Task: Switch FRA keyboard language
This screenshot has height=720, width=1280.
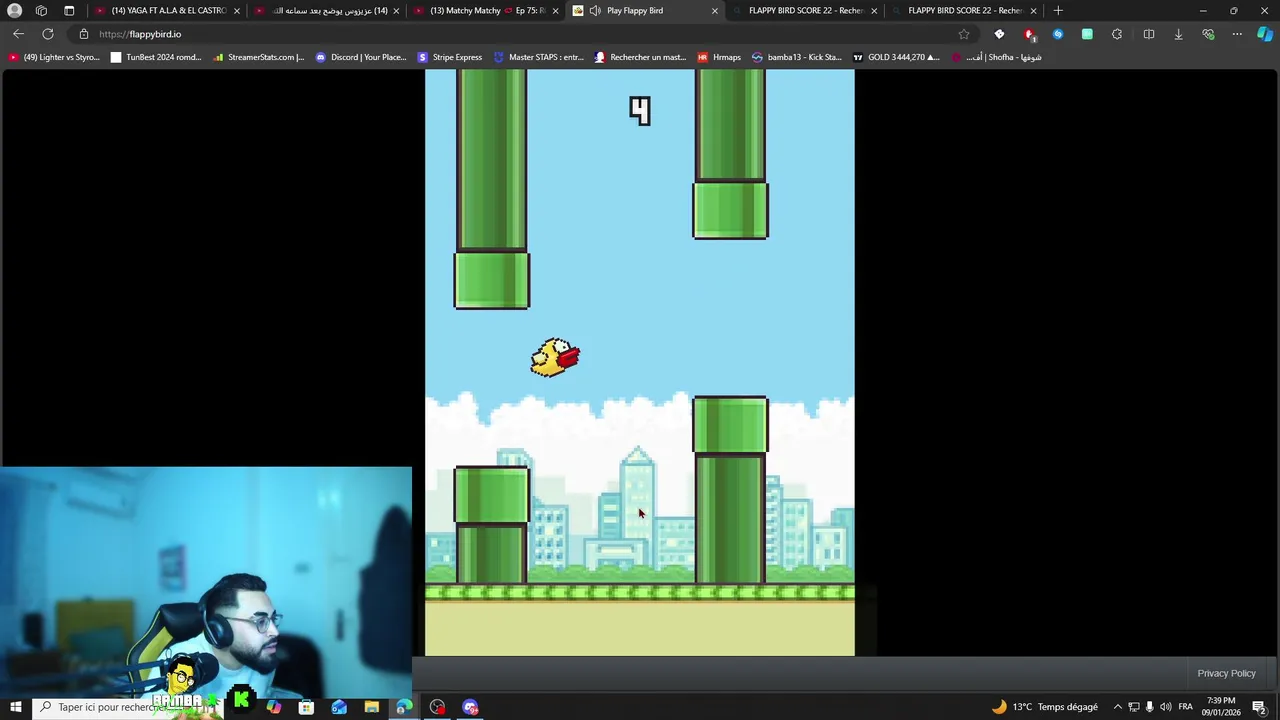Action: click(x=1186, y=707)
